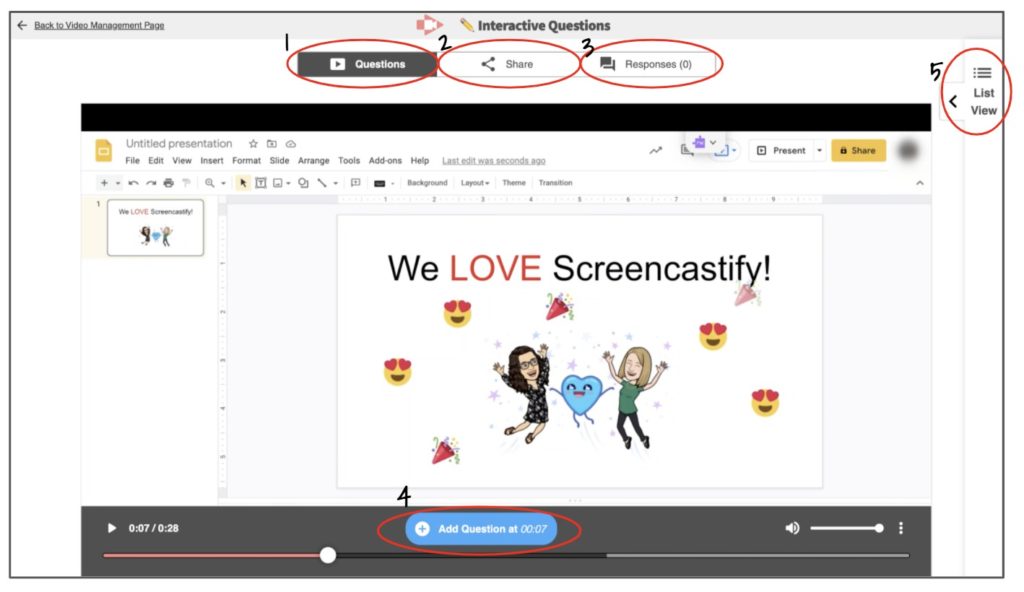This screenshot has width=1024, height=592.
Task: Open the Insert menu in Slides
Action: [x=211, y=160]
